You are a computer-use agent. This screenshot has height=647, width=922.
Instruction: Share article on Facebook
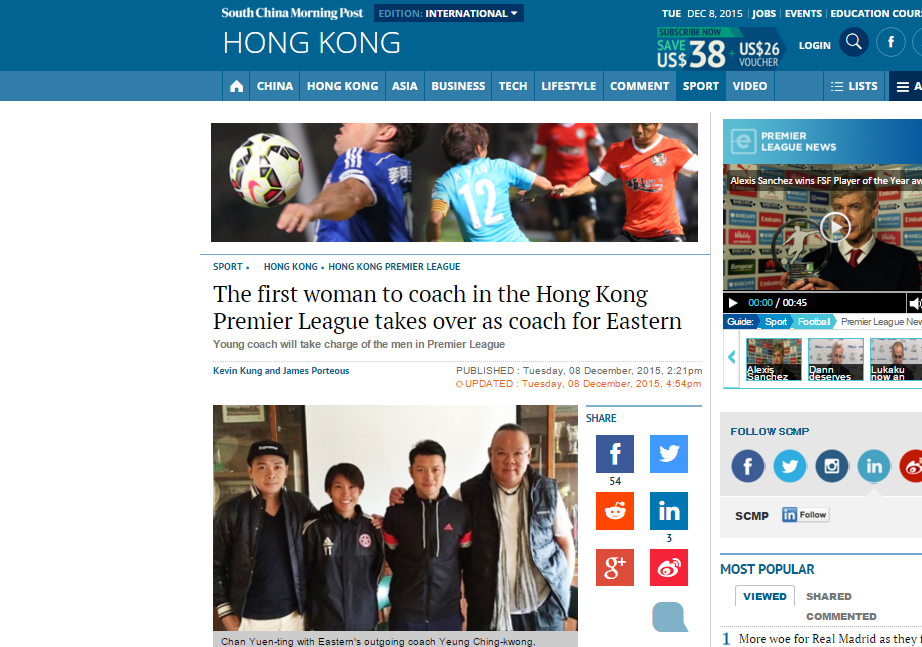tap(614, 454)
